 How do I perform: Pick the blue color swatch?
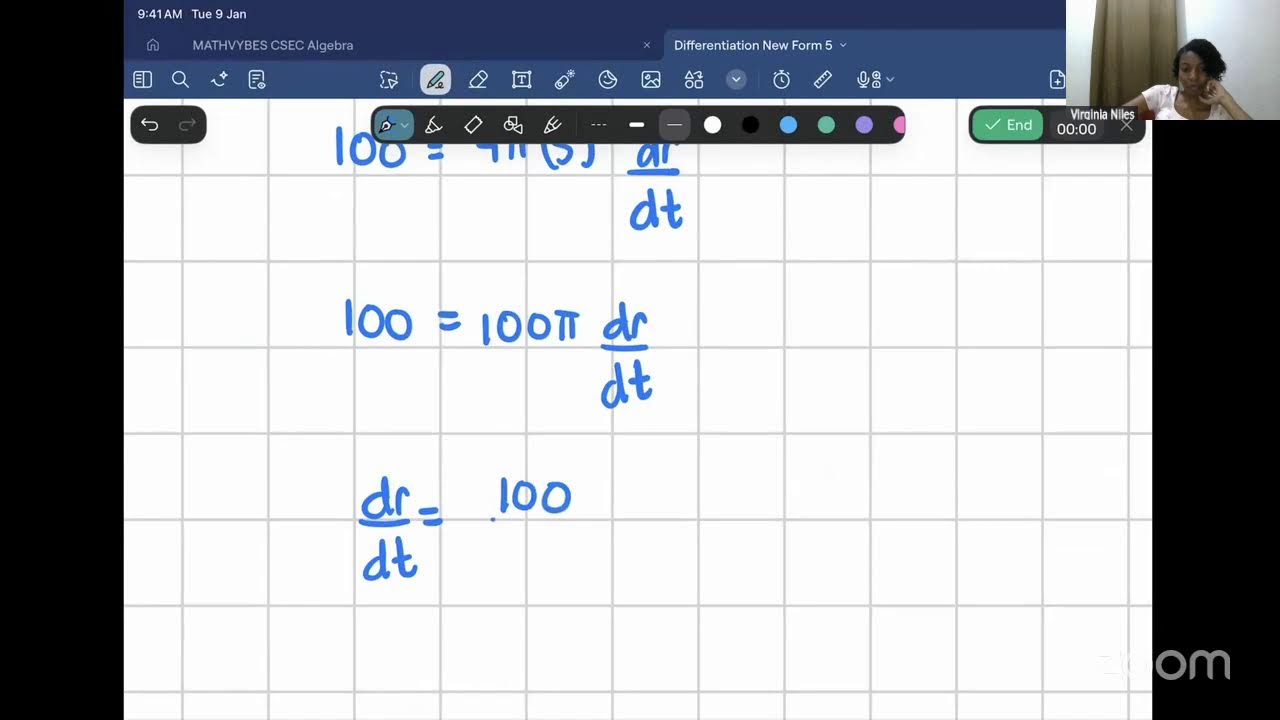788,125
